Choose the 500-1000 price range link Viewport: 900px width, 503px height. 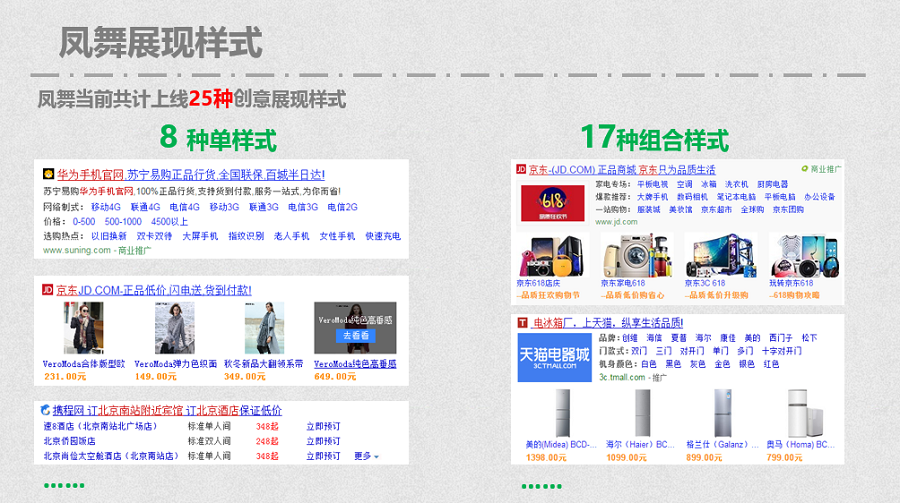pos(123,221)
